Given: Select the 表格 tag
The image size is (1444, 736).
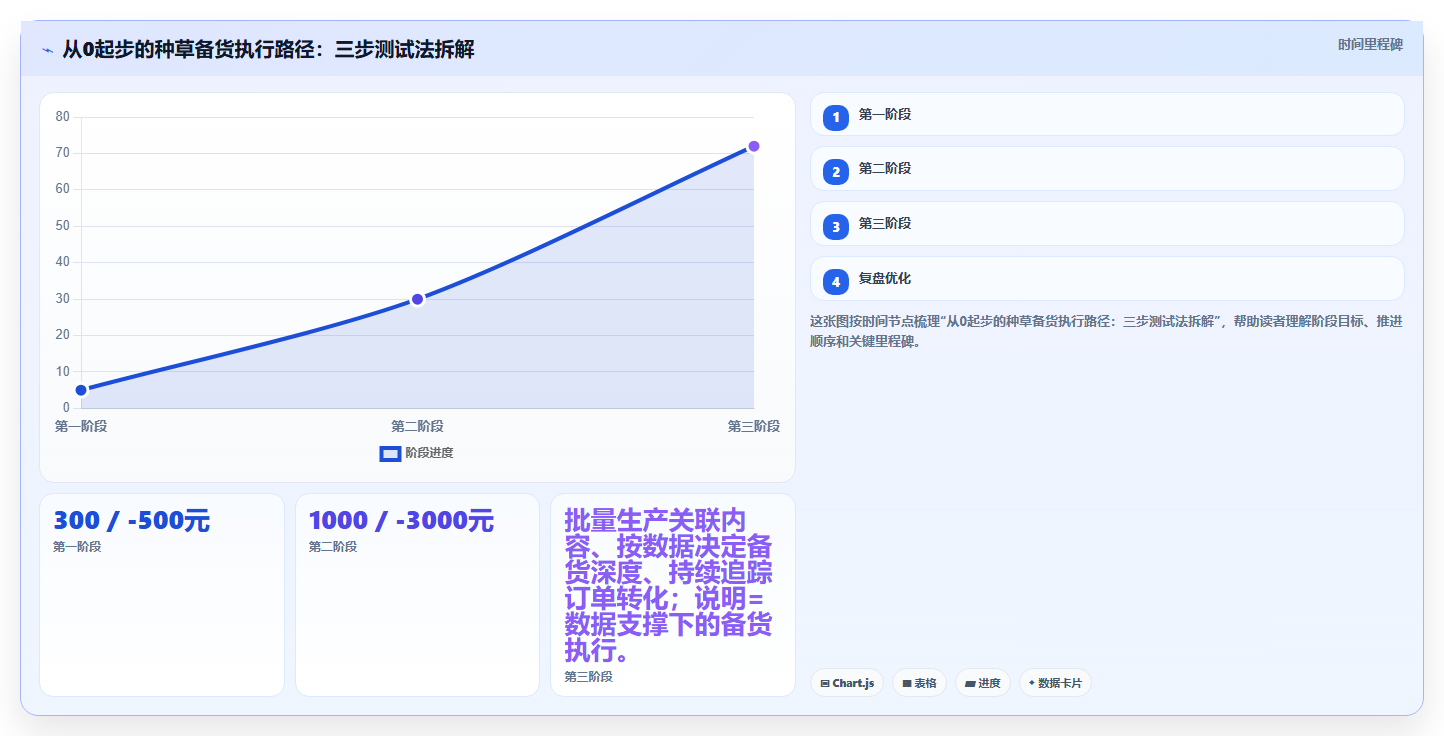Looking at the screenshot, I should coord(919,683).
